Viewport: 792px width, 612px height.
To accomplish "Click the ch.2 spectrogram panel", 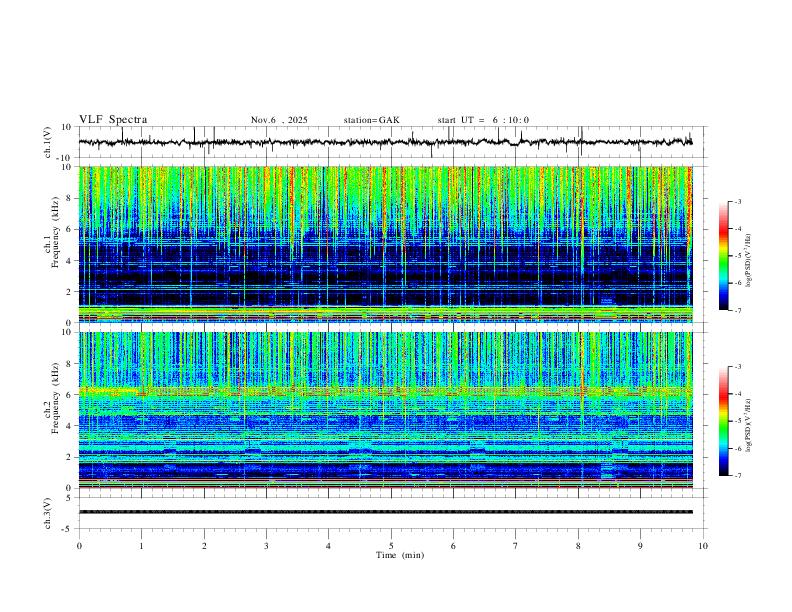I will coord(385,410).
